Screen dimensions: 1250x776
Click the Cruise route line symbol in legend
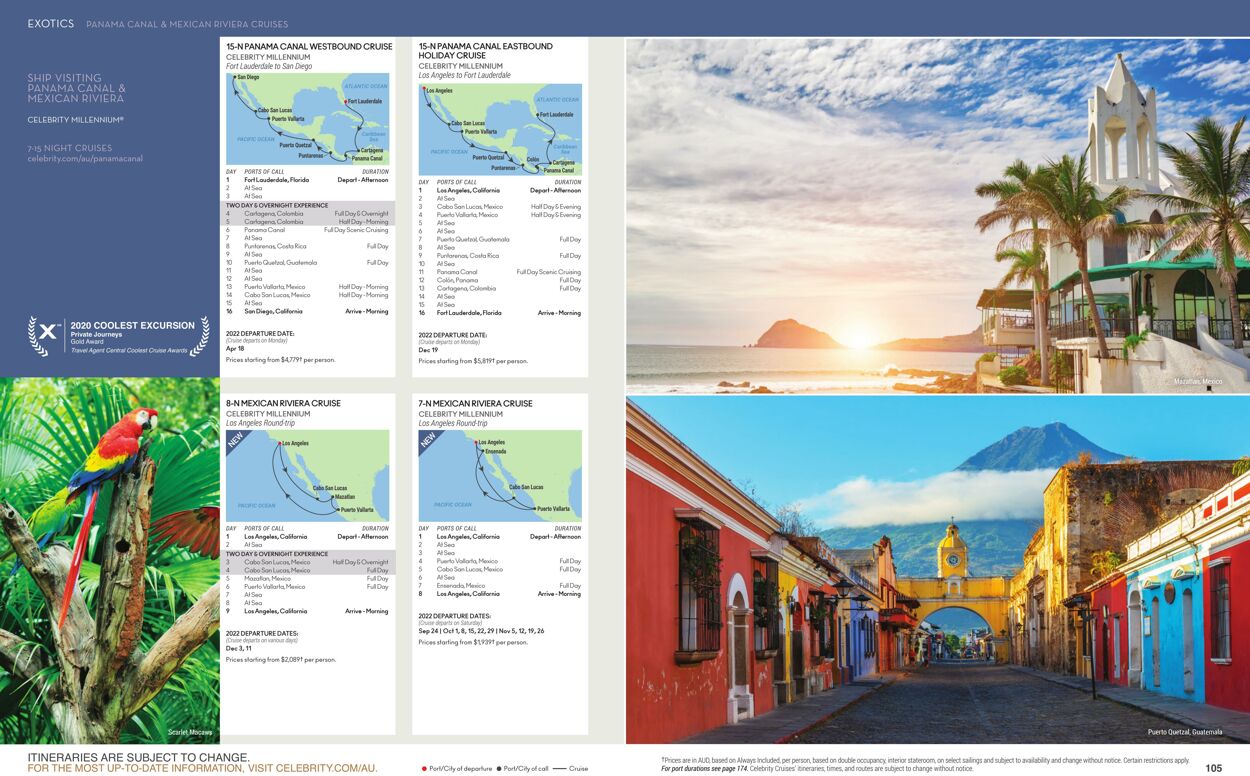click(x=559, y=769)
